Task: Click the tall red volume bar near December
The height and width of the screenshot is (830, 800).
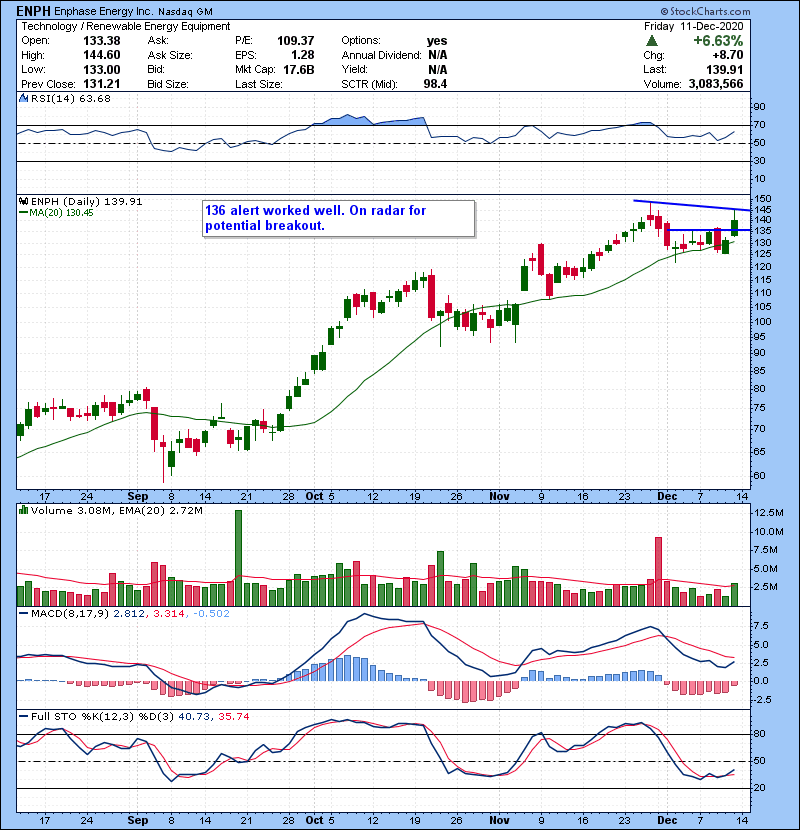Action: (x=658, y=571)
